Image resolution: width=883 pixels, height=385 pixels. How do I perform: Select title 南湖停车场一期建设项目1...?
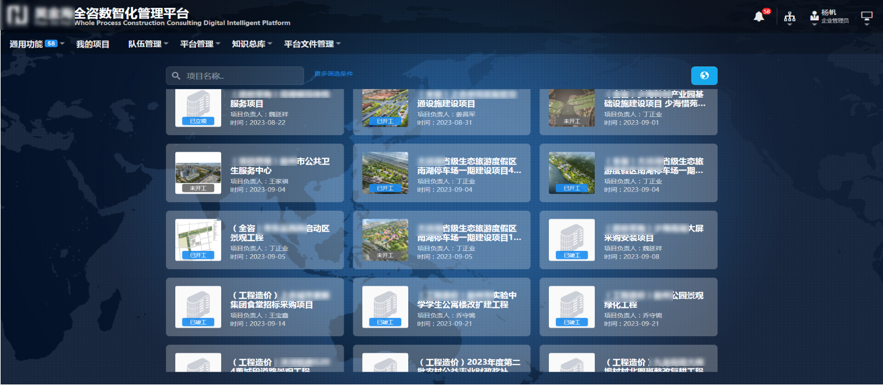[469, 234]
